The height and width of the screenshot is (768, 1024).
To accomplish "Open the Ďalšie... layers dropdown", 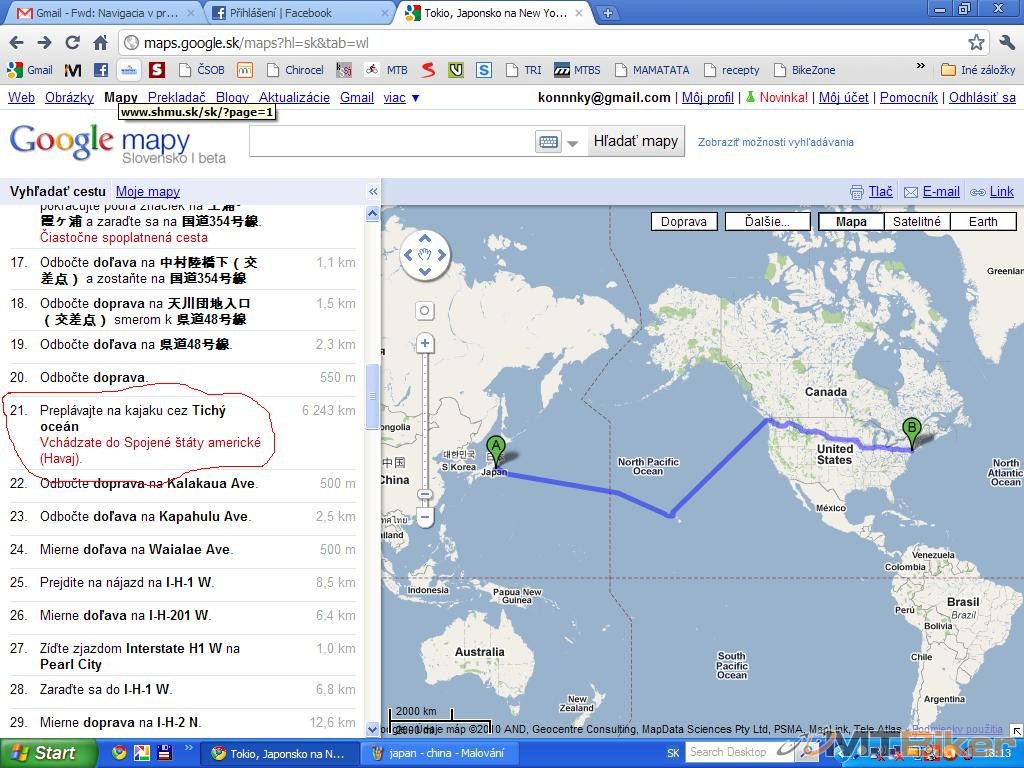I will point(766,222).
